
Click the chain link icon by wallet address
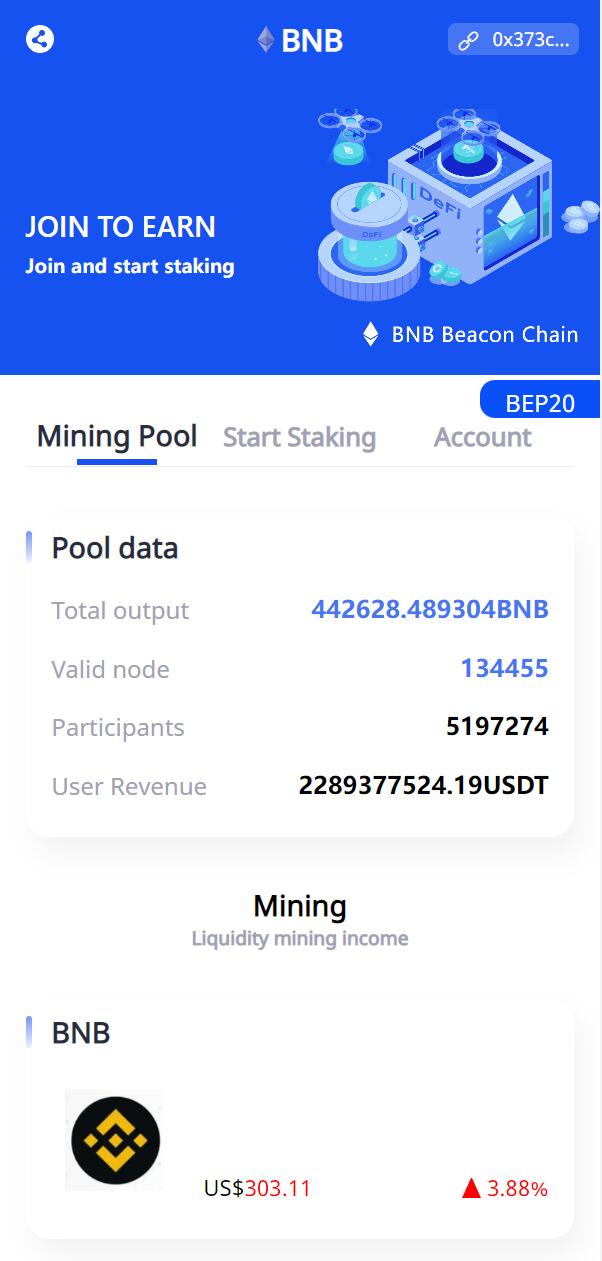click(468, 40)
